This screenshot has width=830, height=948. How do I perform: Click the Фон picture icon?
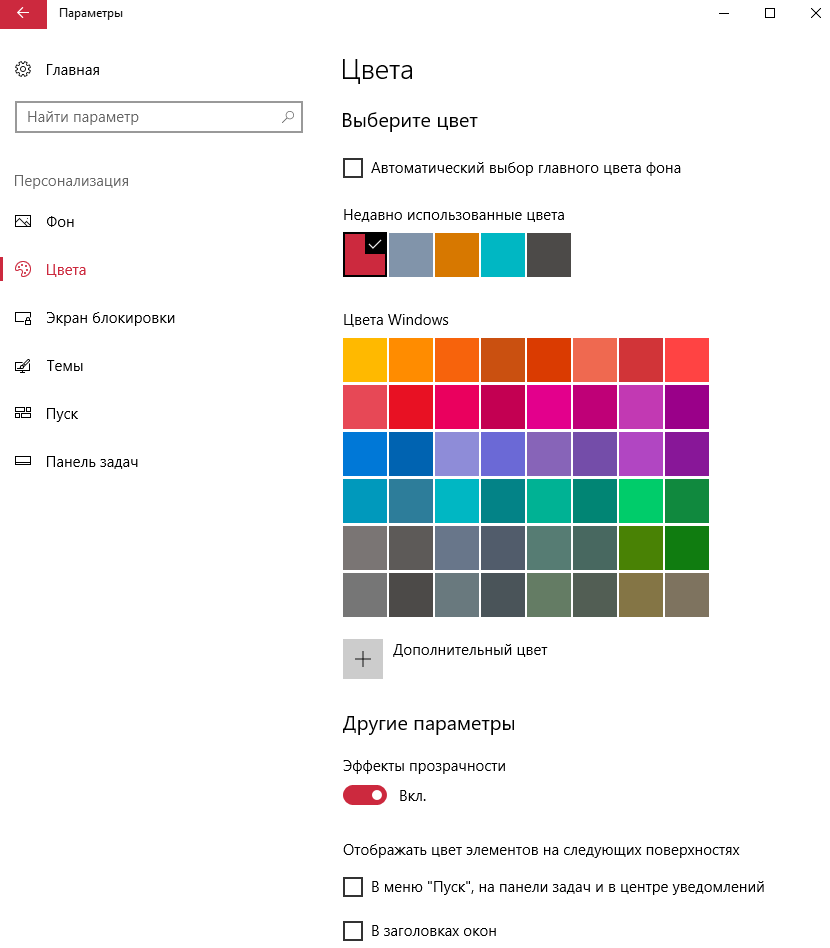[x=23, y=222]
